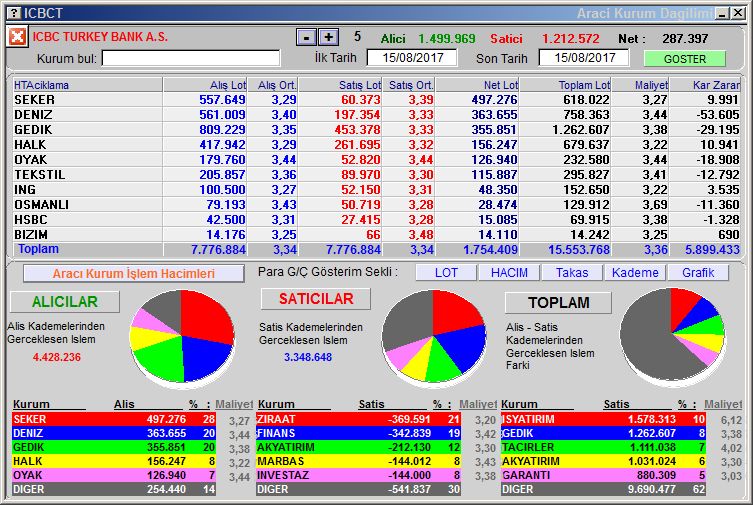753x505 pixels.
Task: Click the green TACIRLER total row
Action: [x=603, y=447]
